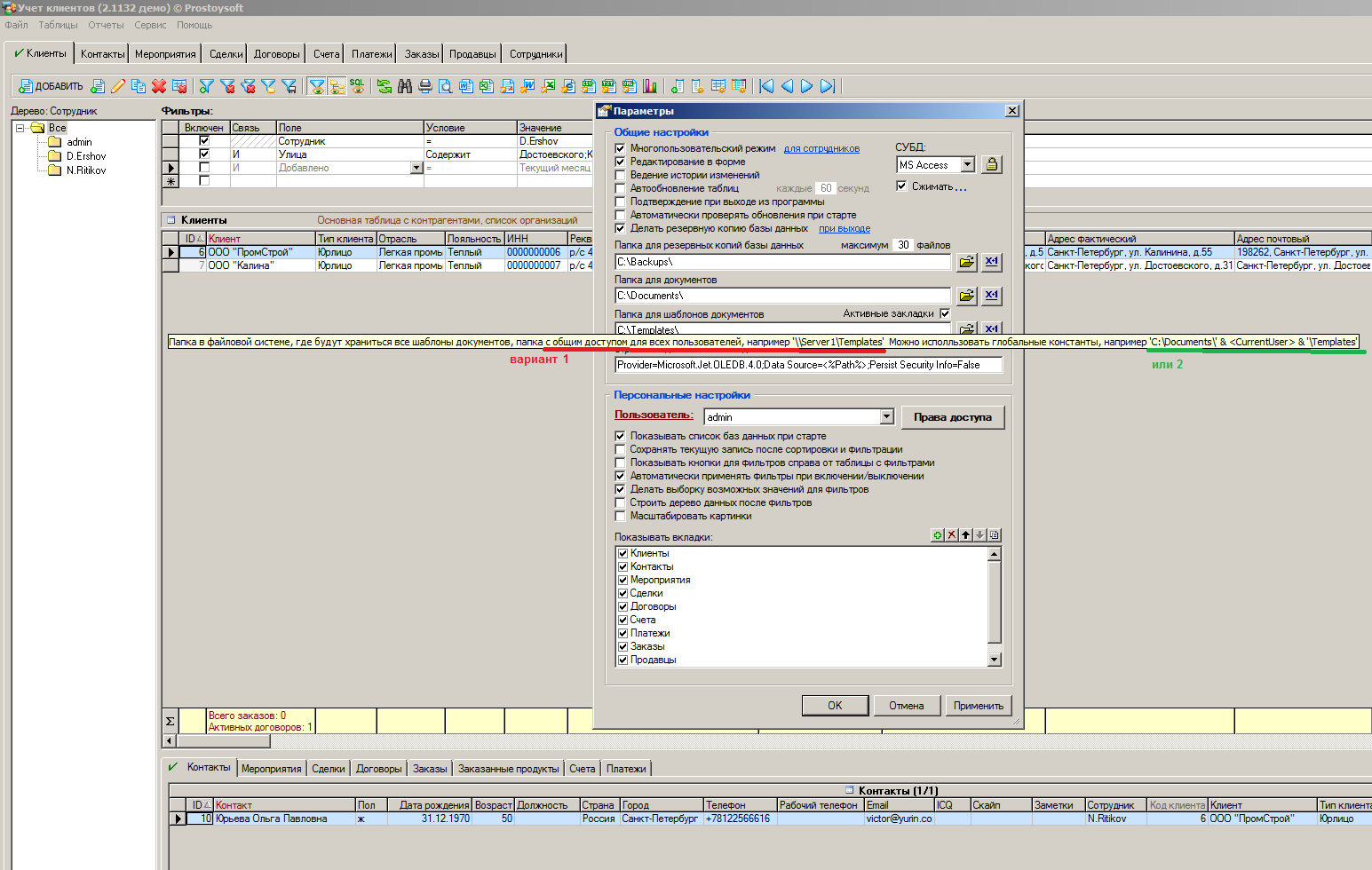Collapse the Все tree node
The height and width of the screenshot is (870, 1372).
20,128
